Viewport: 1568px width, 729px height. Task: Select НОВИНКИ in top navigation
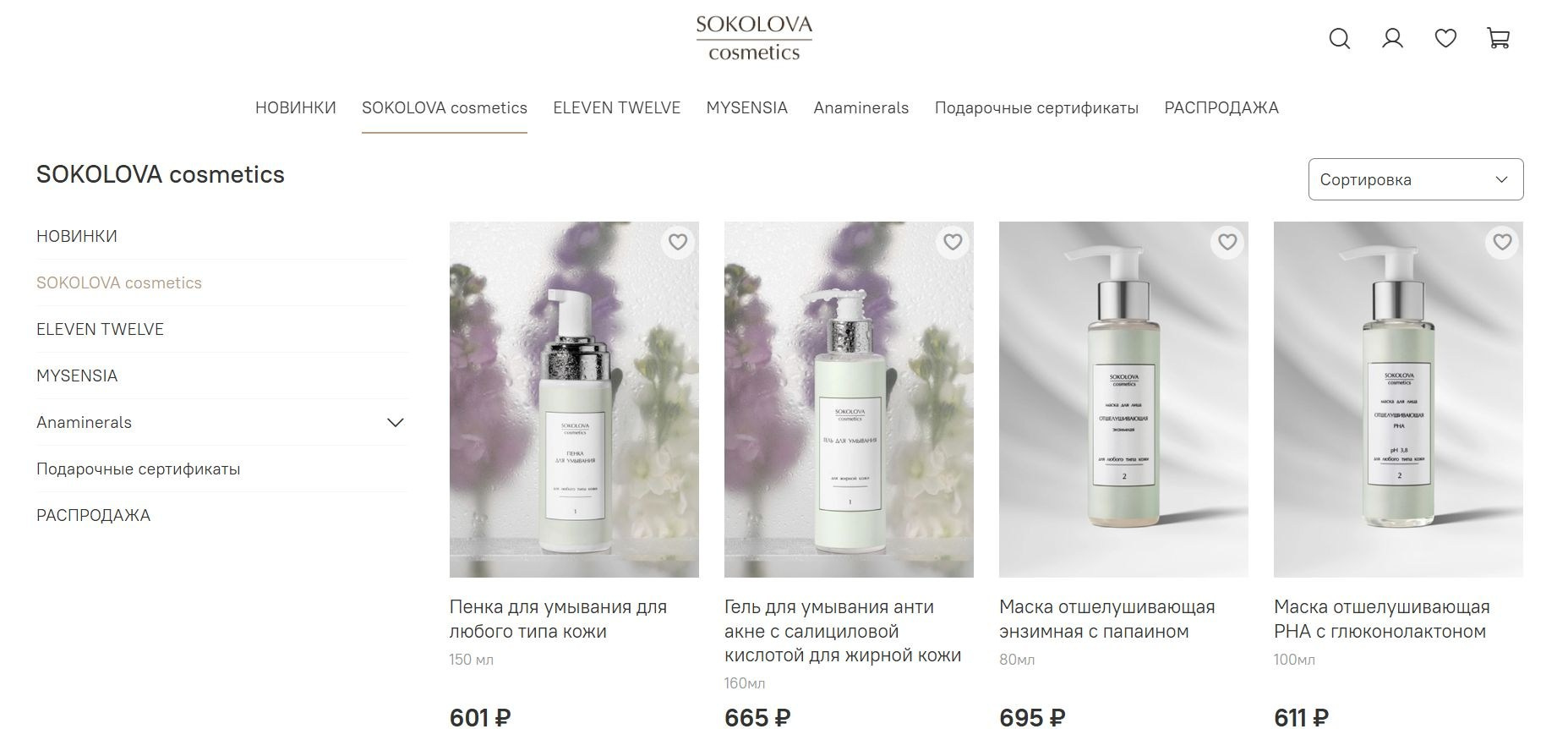point(296,107)
